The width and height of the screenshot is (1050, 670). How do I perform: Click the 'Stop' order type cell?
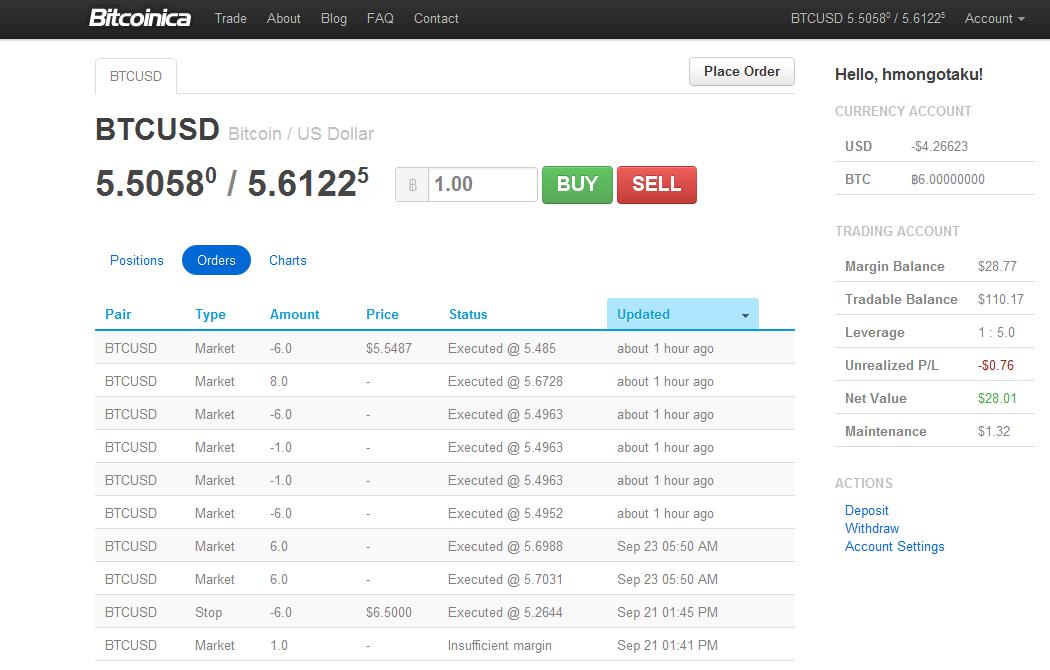(208, 613)
